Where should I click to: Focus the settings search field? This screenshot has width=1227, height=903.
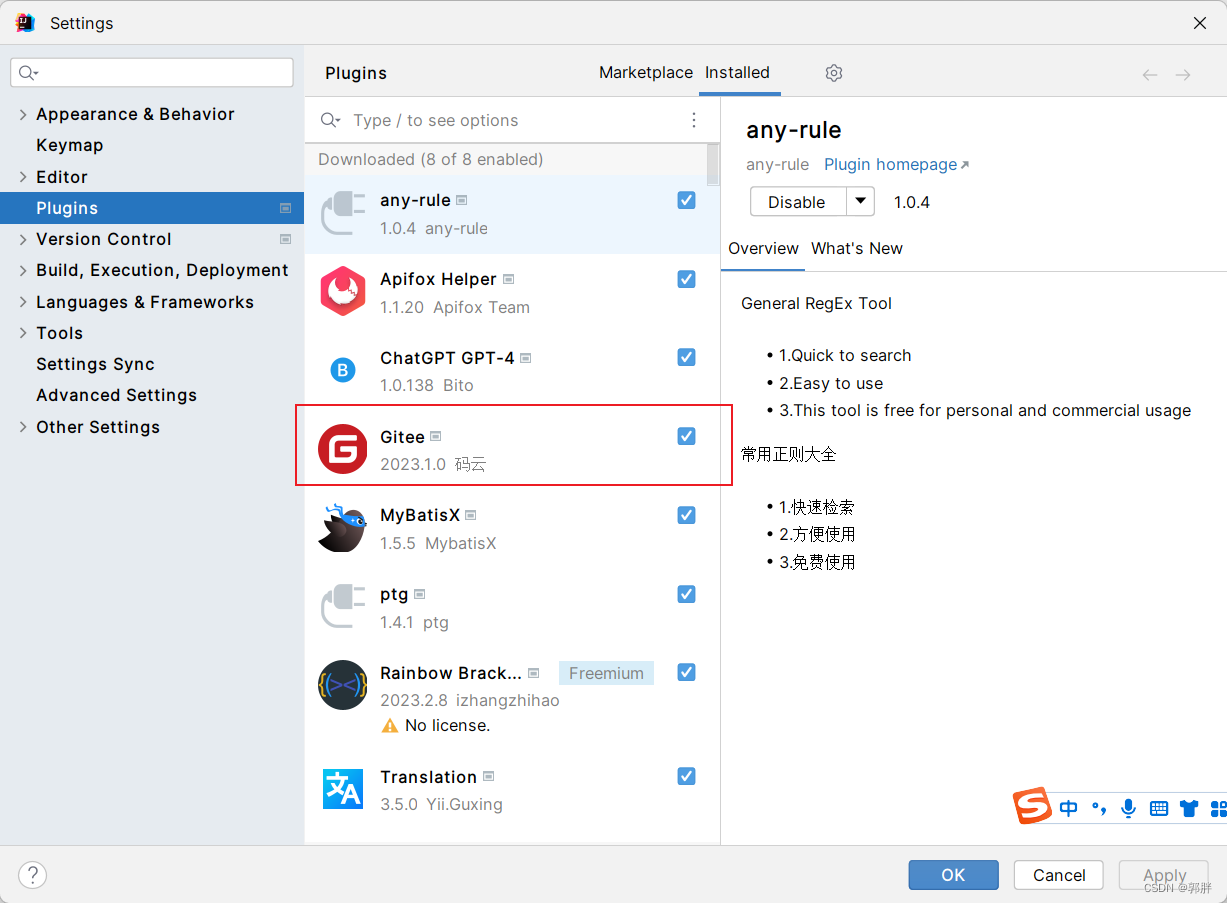pyautogui.click(x=152, y=72)
